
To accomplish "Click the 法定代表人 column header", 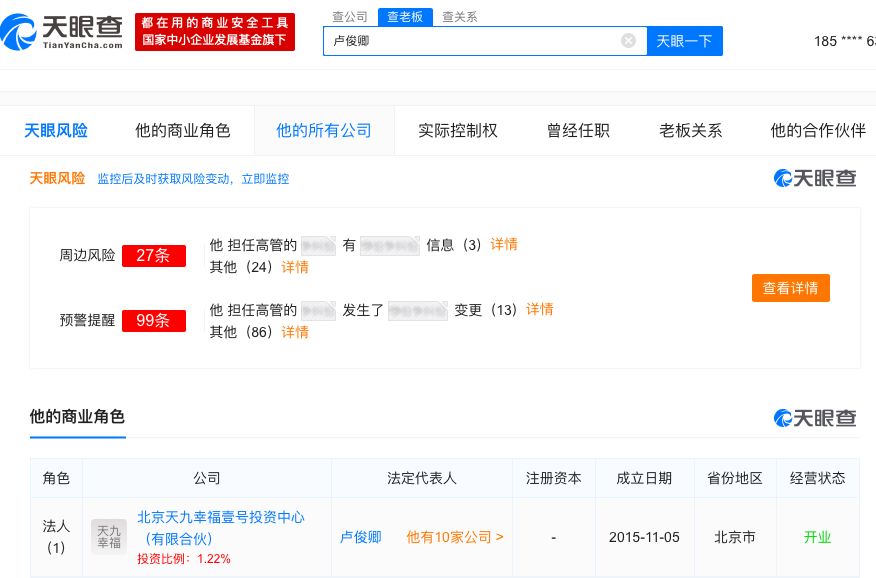I will point(422,478).
